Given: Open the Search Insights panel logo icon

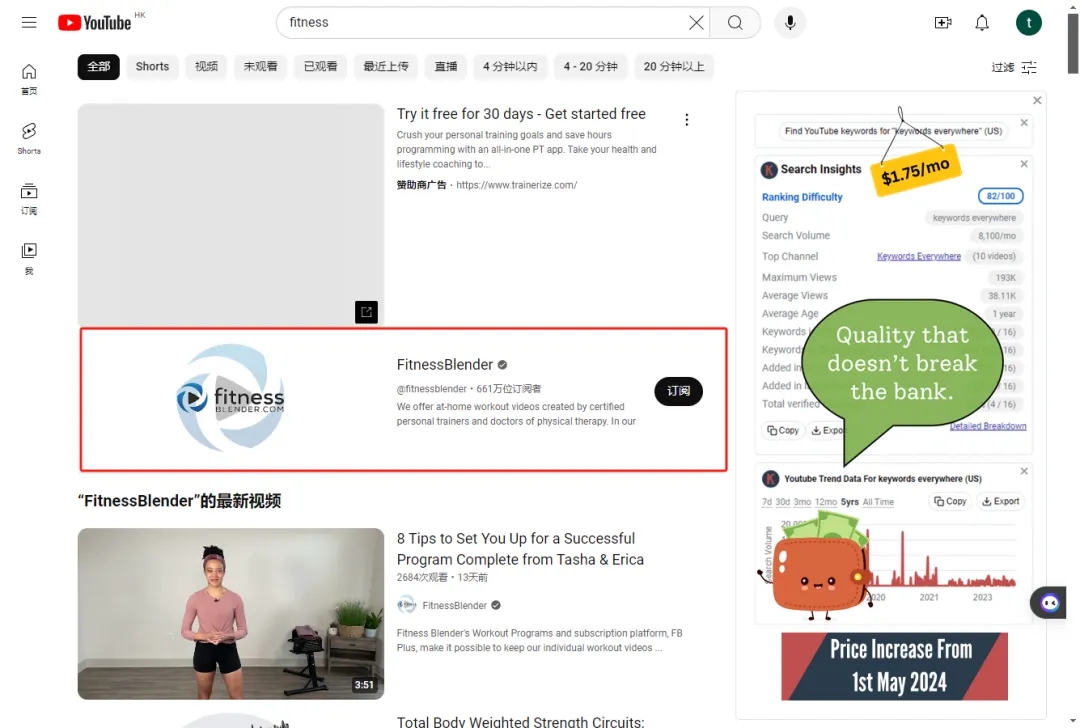Looking at the screenshot, I should click(x=768, y=169).
